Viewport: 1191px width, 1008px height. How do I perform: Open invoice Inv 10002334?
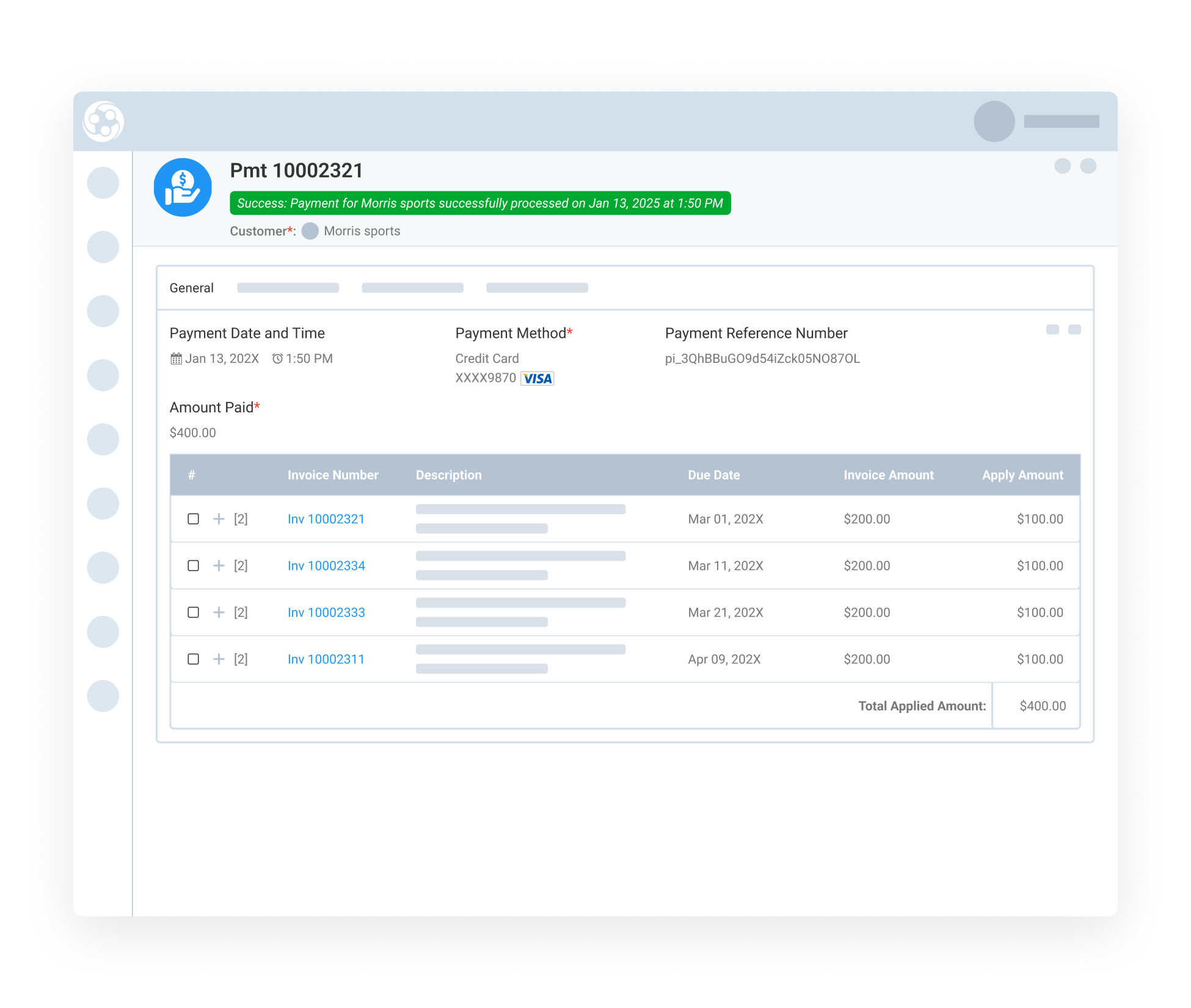[326, 565]
